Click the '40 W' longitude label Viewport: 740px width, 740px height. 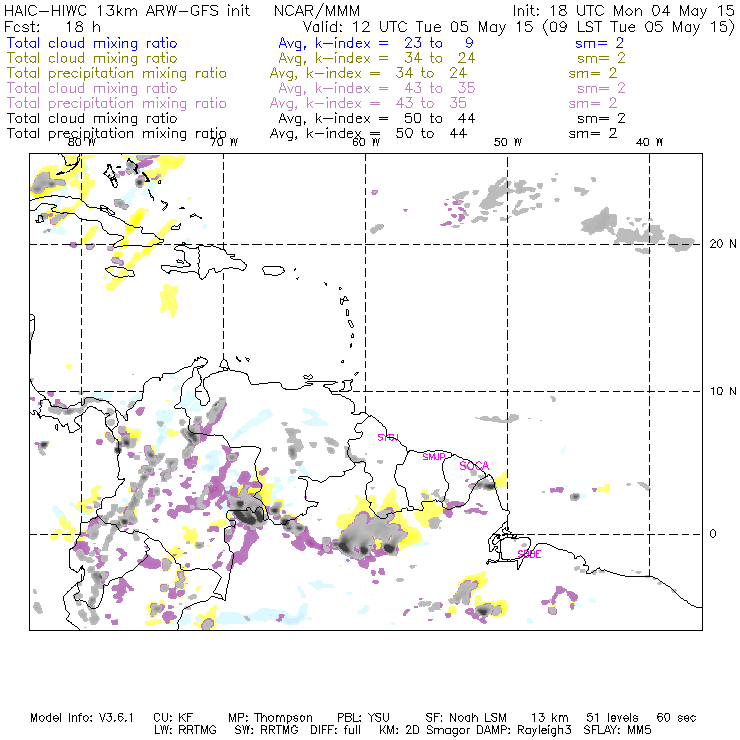(649, 142)
